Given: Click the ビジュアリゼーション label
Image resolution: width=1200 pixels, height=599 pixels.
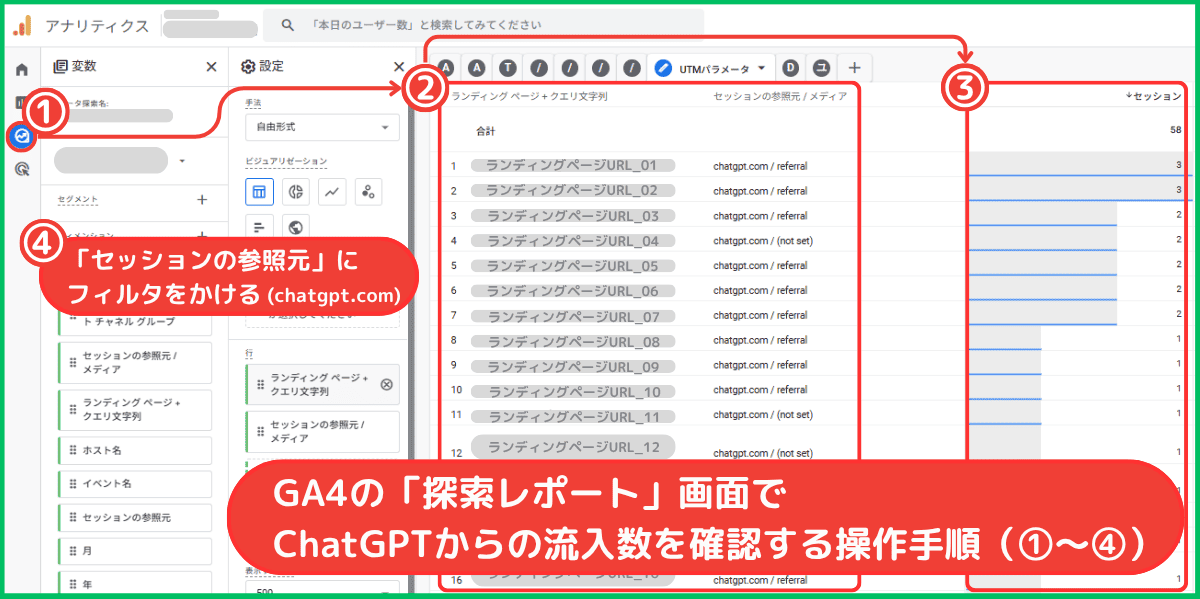Looking at the screenshot, I should (286, 160).
